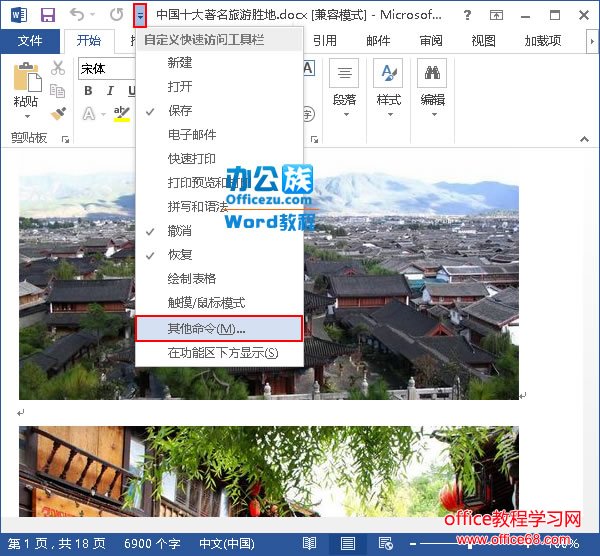
Task: Open Ribbon Display Options icon
Action: click(x=496, y=15)
